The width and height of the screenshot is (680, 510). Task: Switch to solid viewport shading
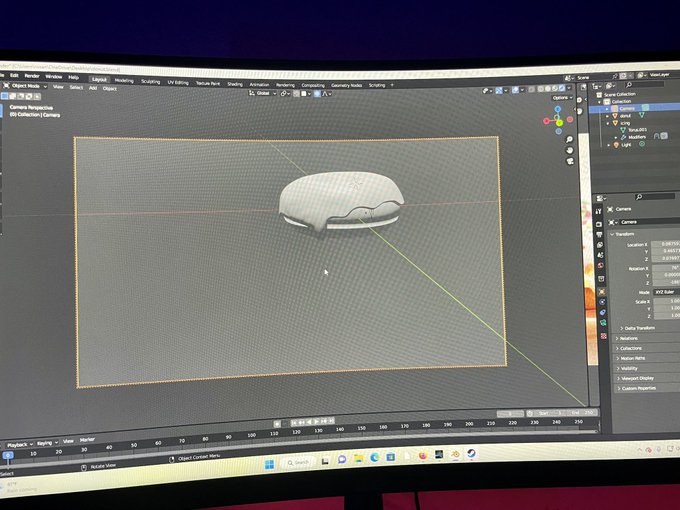[548, 89]
